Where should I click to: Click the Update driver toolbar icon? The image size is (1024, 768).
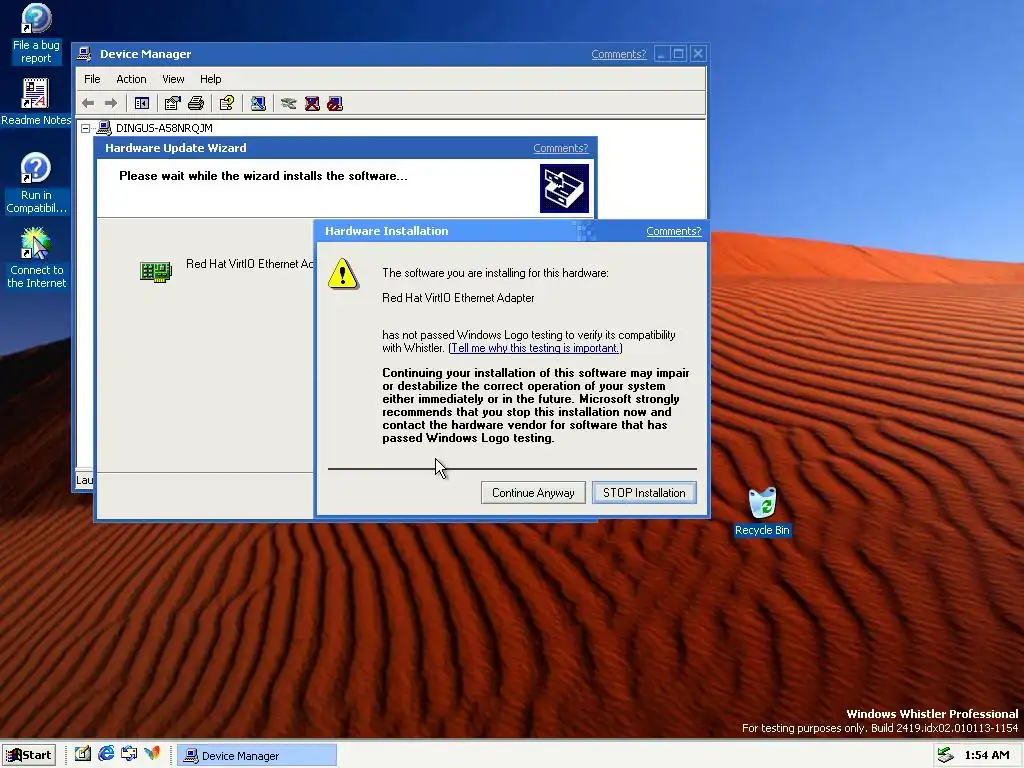[289, 103]
